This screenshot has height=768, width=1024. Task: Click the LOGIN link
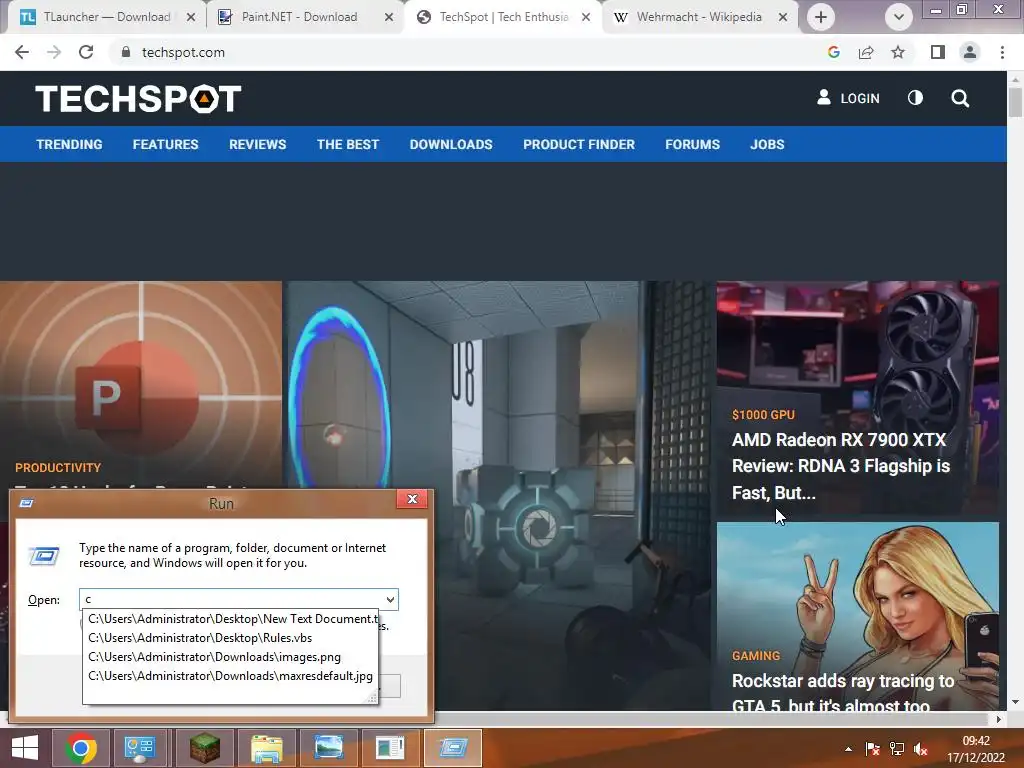[848, 98]
